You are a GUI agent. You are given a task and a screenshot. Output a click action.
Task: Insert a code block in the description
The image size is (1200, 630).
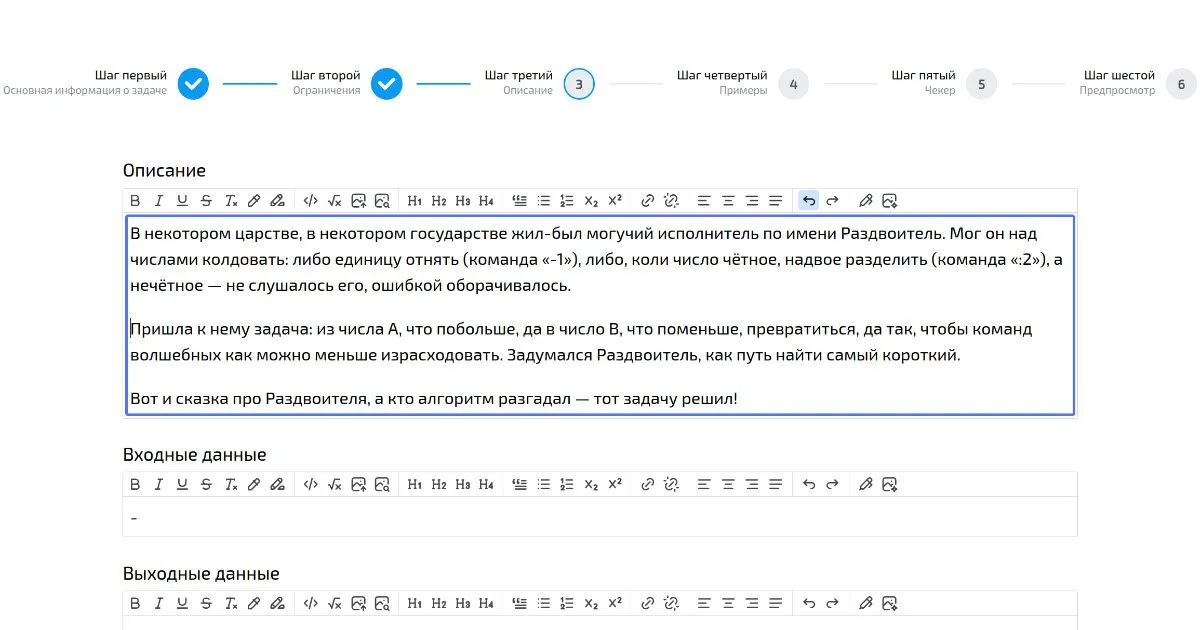click(310, 200)
